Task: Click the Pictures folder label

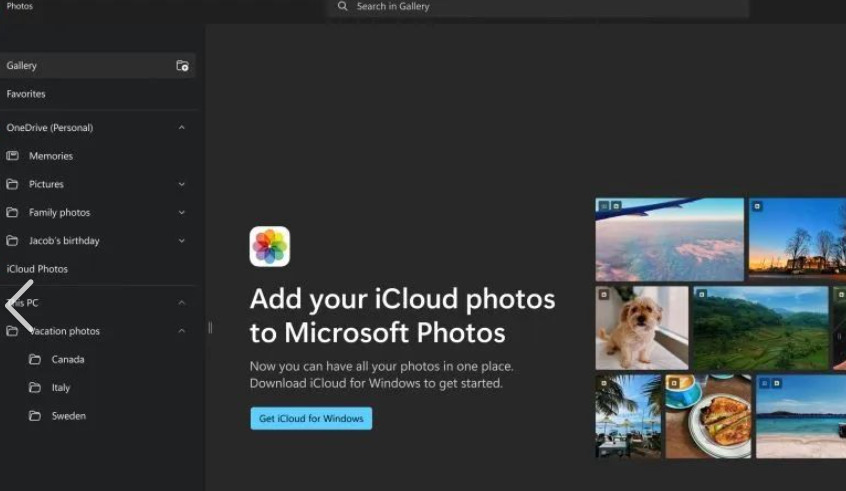Action: point(46,185)
